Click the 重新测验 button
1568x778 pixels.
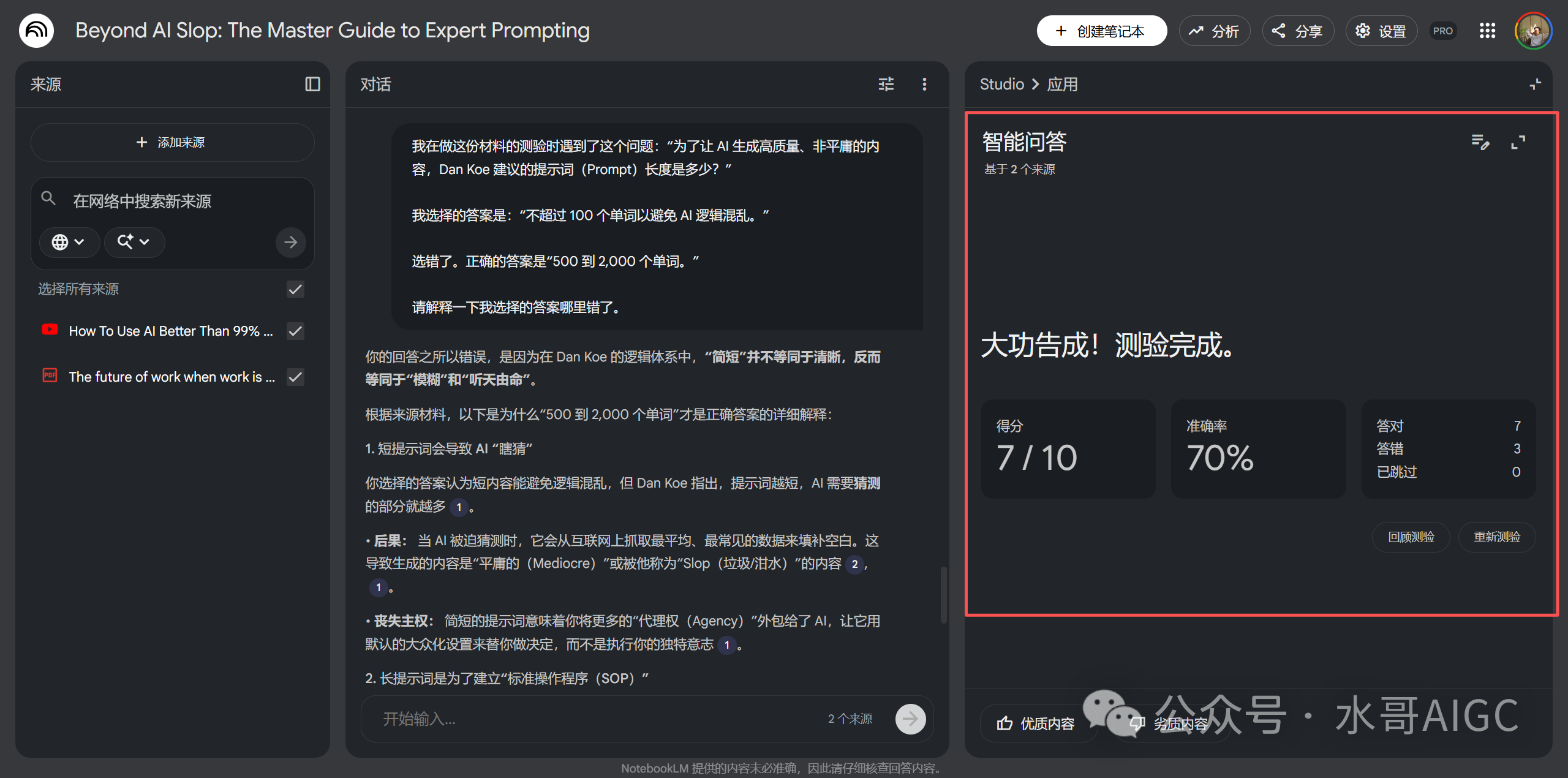[x=1496, y=537]
